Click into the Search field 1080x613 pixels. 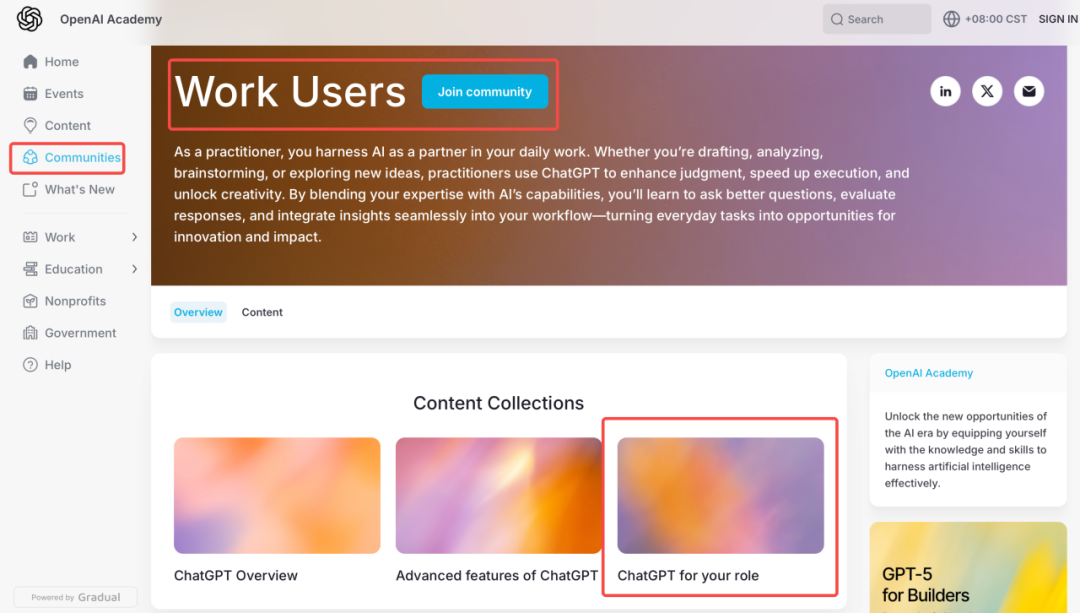877,19
